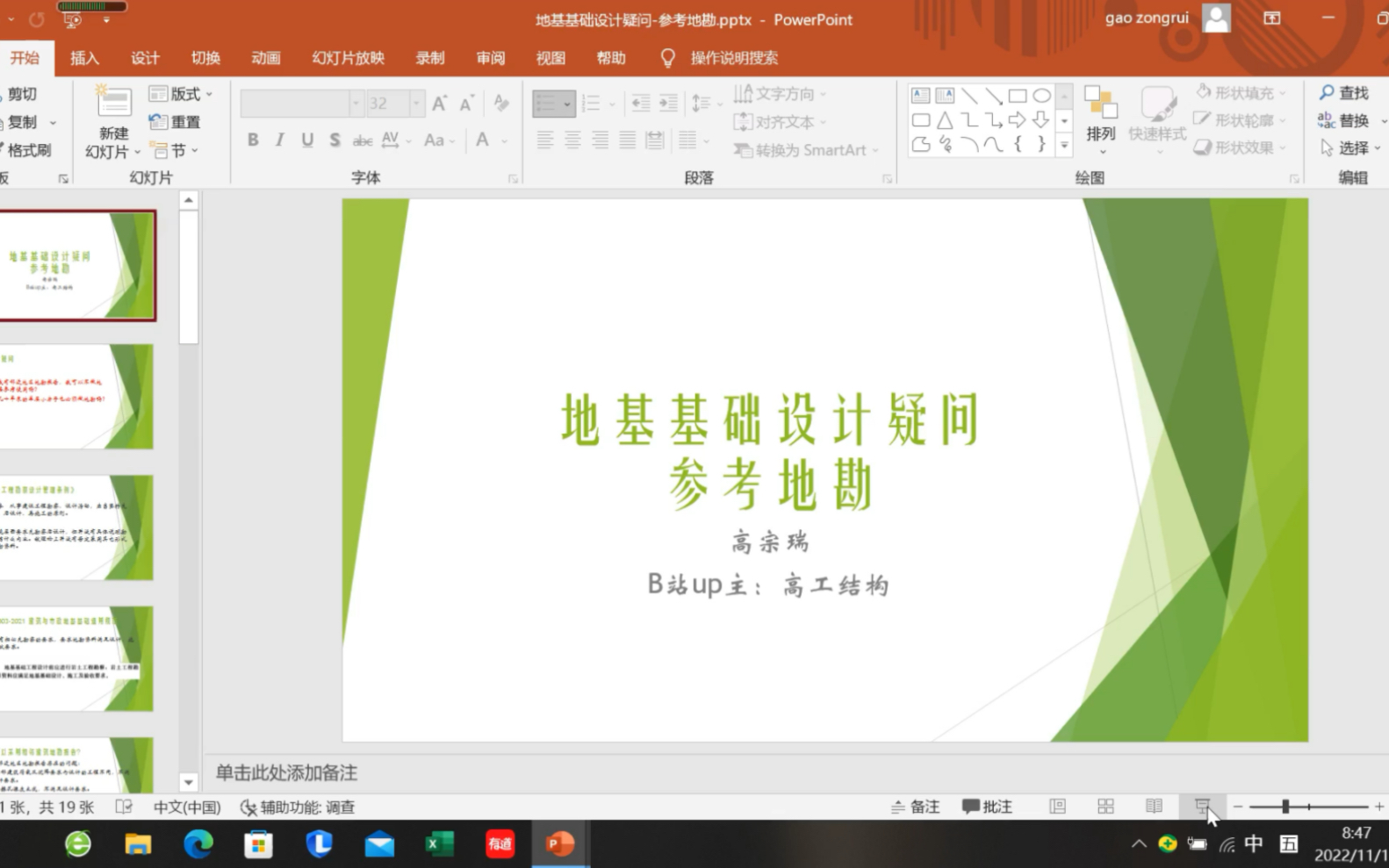Viewport: 1389px width, 868px height.
Task: Adjust the zoom slider handle
Action: (x=1285, y=806)
